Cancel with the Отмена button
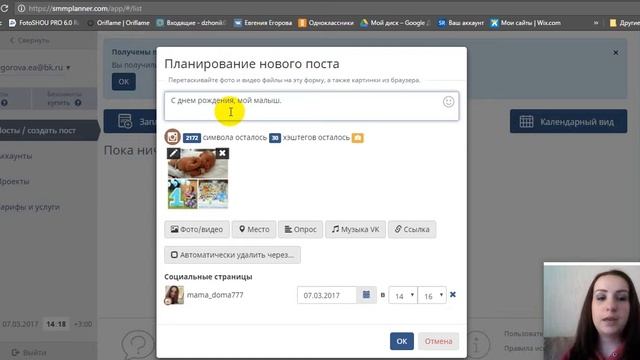640x360 pixels. pos(438,341)
